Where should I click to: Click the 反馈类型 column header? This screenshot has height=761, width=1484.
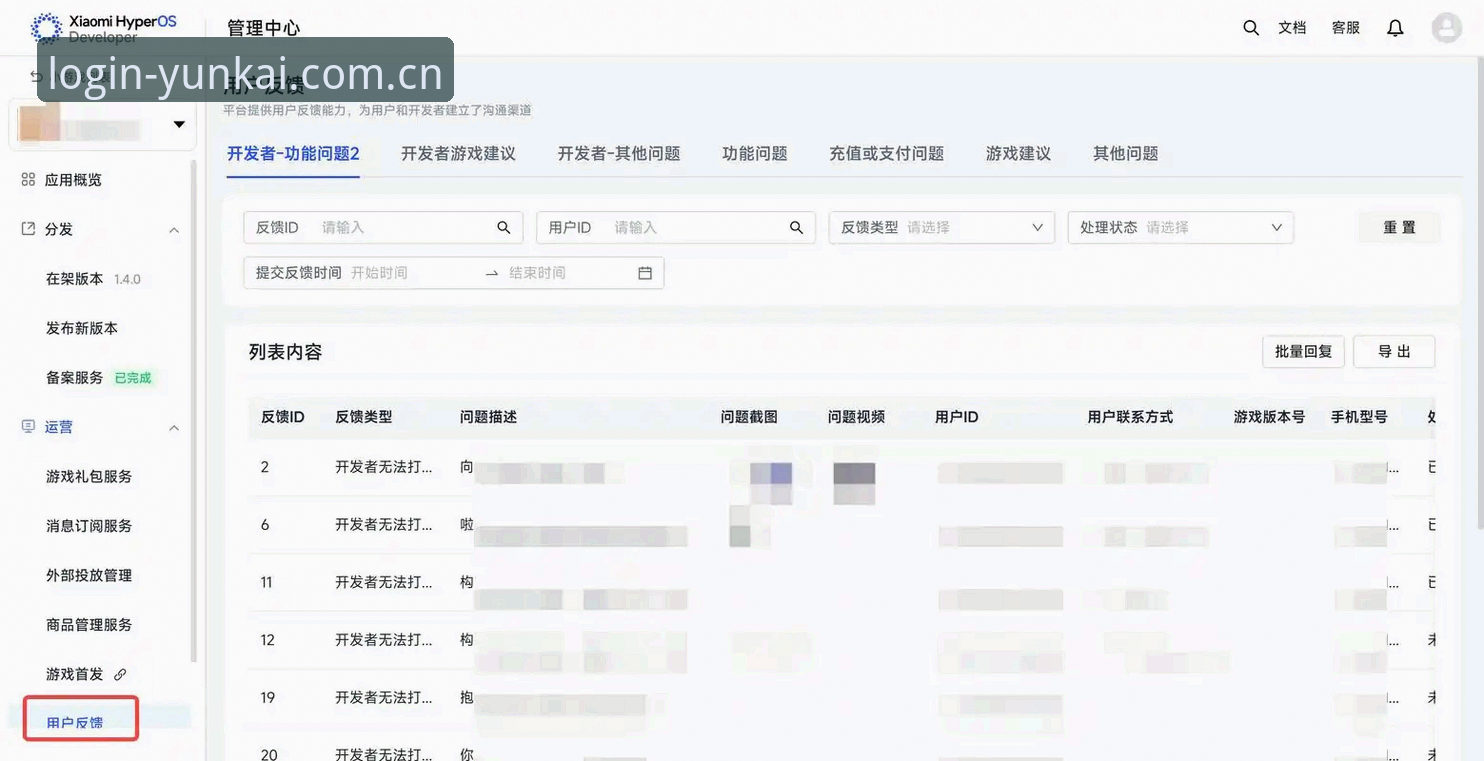364,417
